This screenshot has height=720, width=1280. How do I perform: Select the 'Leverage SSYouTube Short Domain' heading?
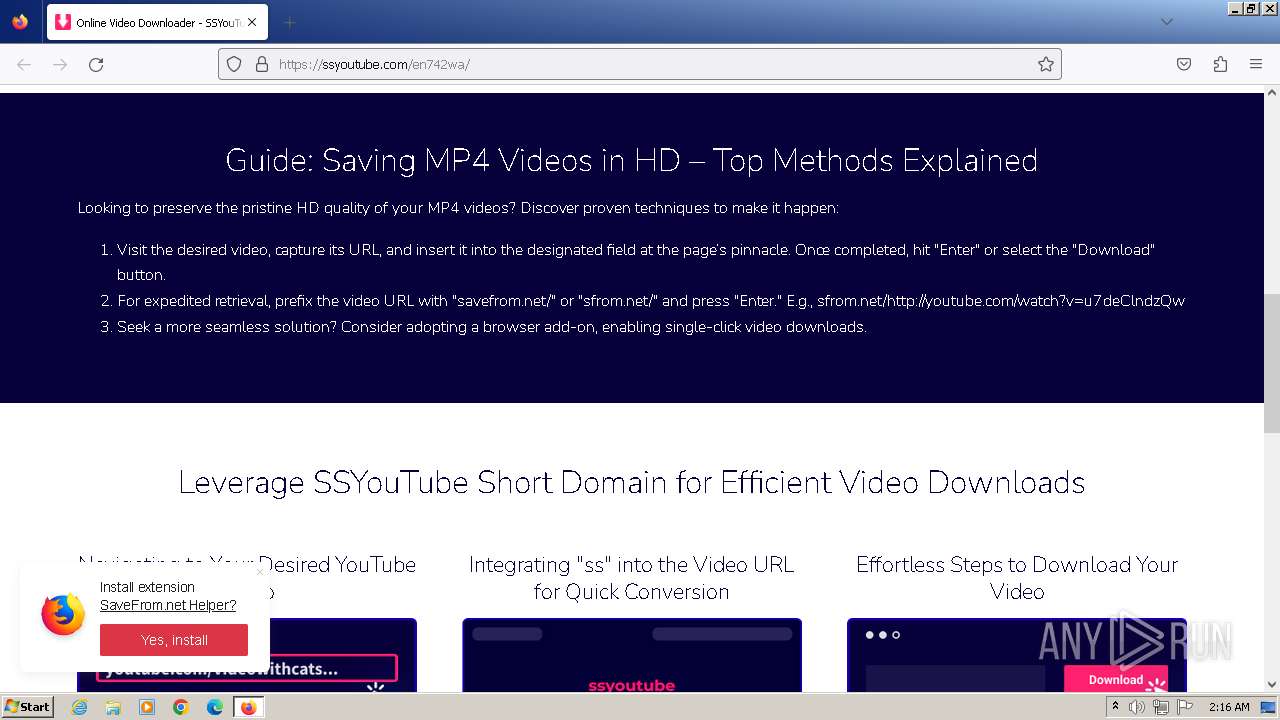pyautogui.click(x=632, y=482)
